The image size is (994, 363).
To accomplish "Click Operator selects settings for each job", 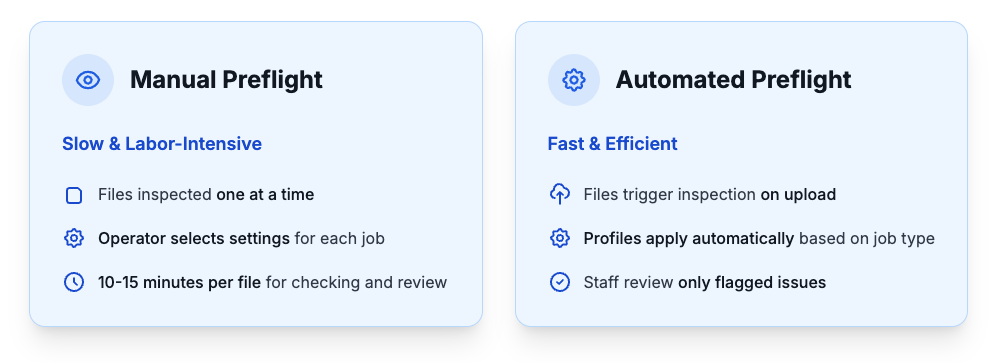I will pos(242,239).
